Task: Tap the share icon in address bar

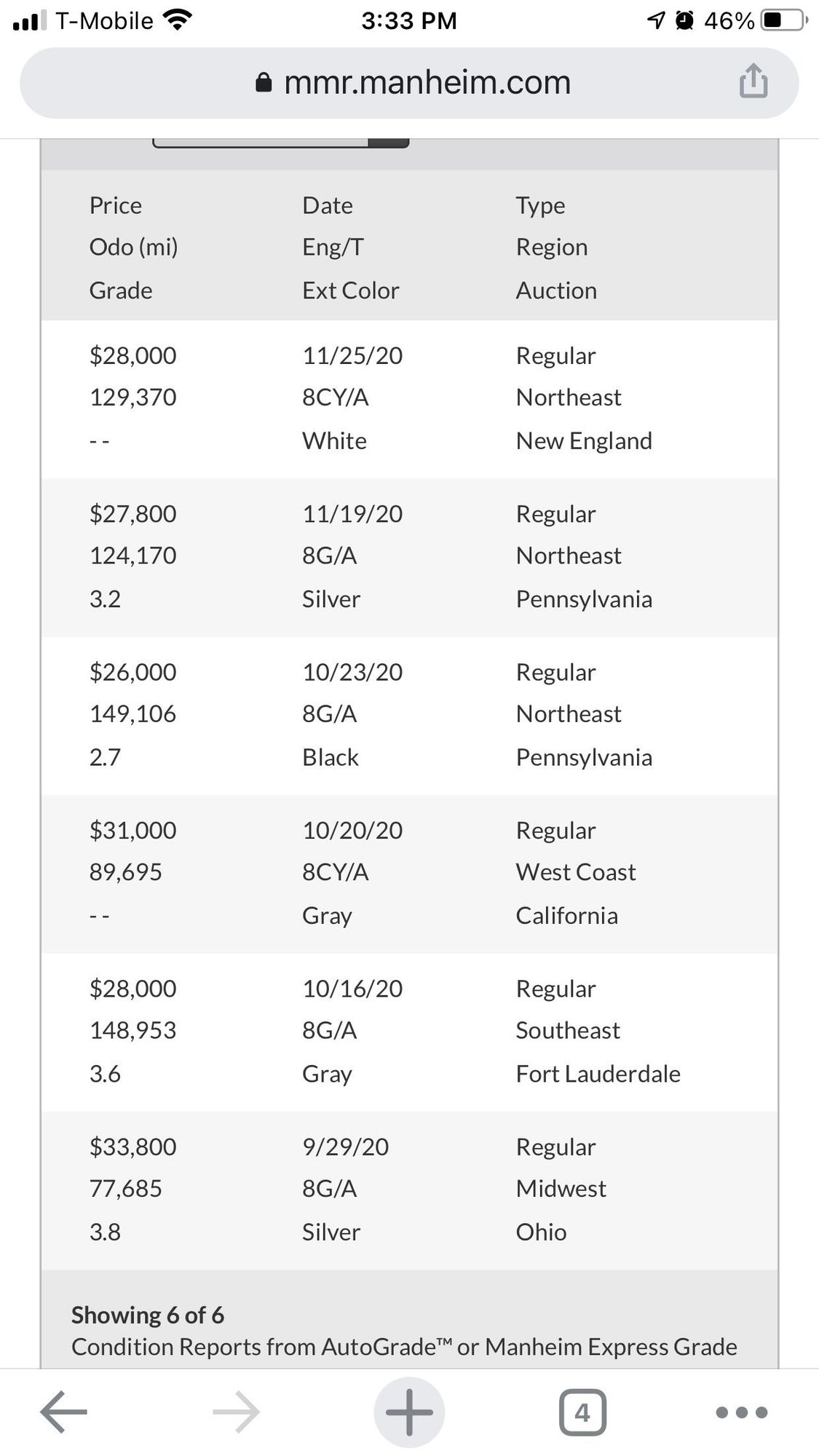Action: click(753, 80)
